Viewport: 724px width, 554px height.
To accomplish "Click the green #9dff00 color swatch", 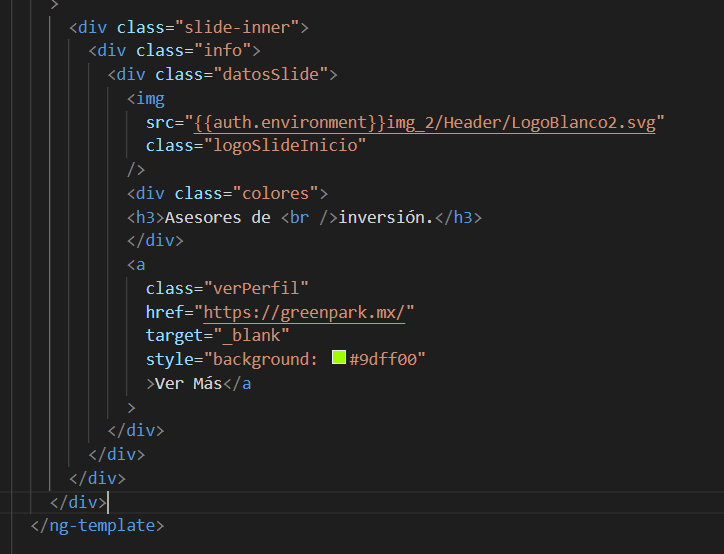I will [339, 359].
